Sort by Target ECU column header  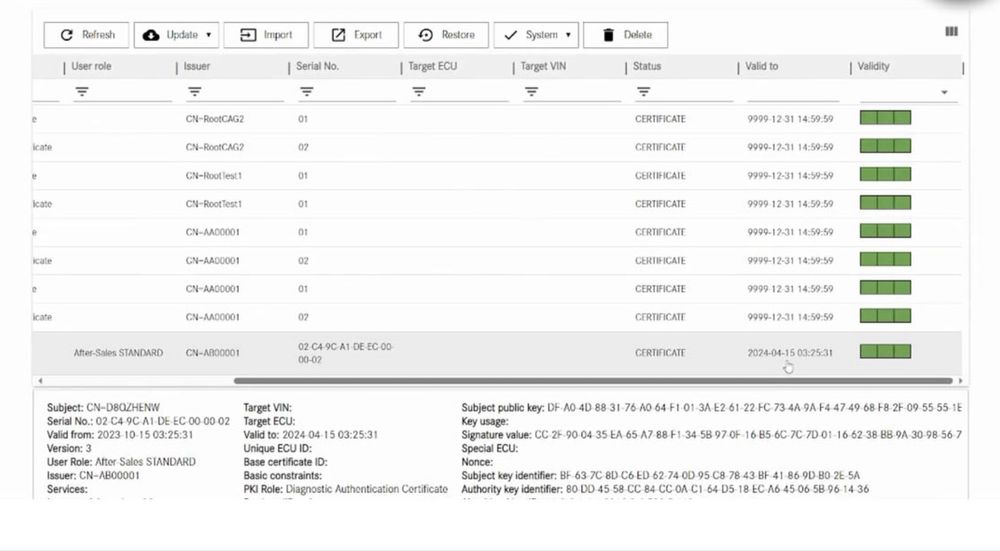[432, 66]
